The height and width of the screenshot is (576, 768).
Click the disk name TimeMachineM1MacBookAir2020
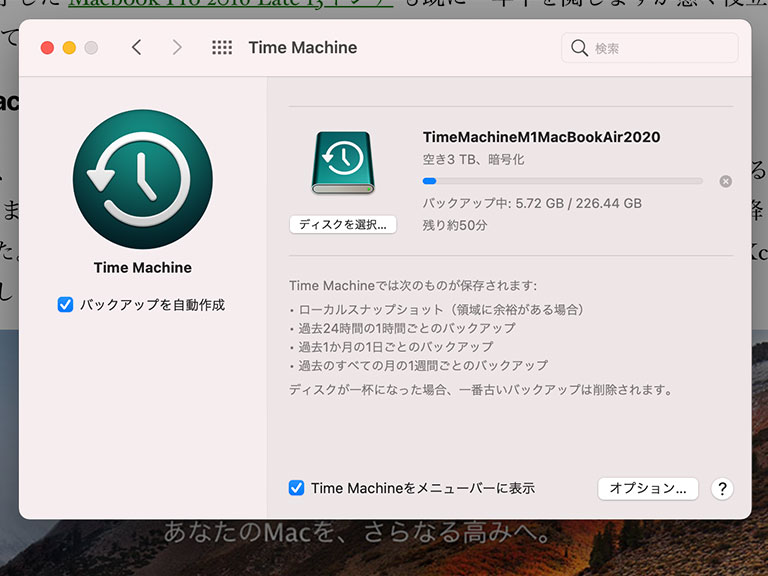click(x=541, y=137)
